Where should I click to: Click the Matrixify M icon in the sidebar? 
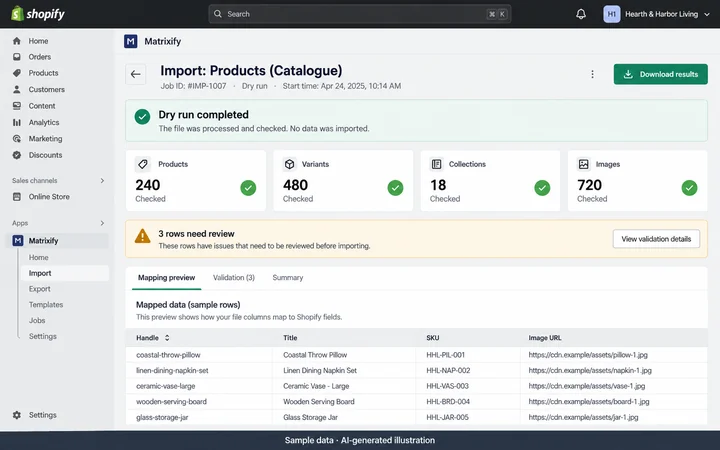tap(17, 241)
